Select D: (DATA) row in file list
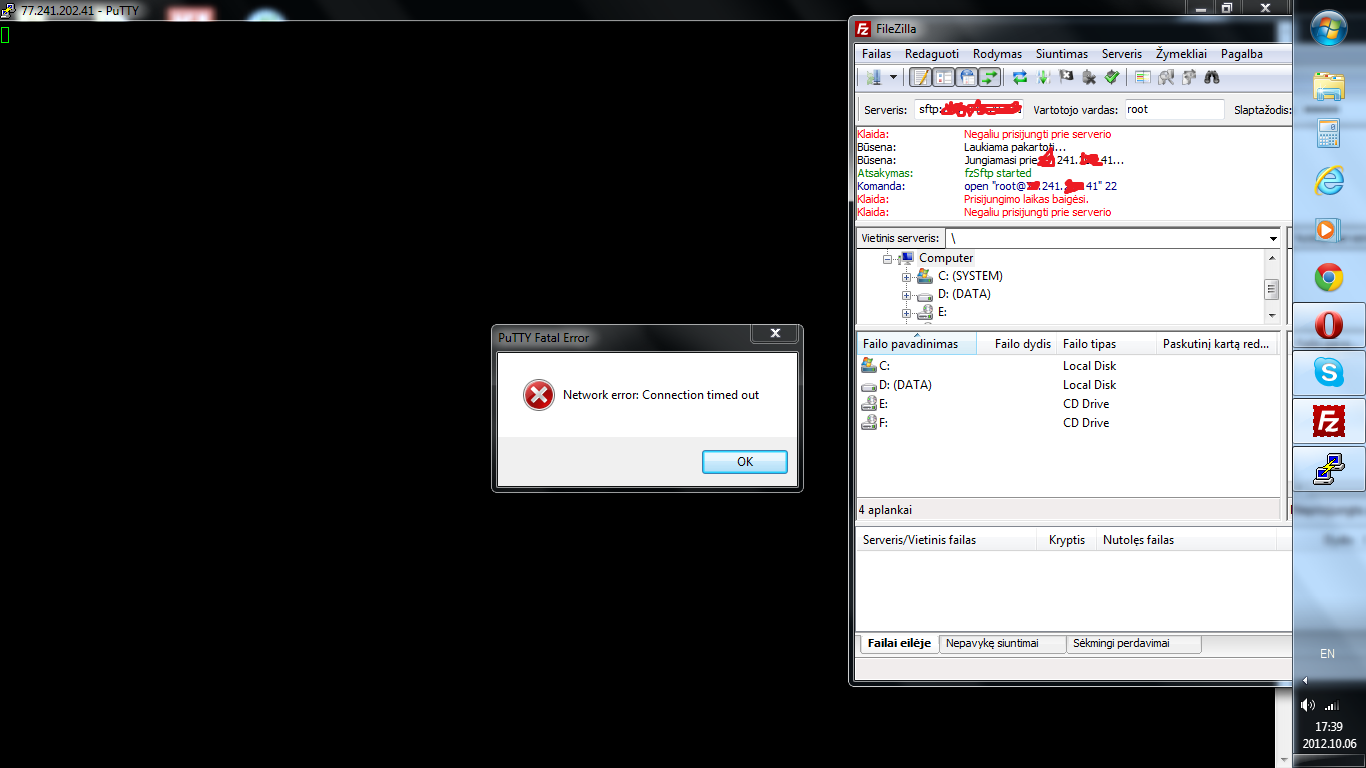Image resolution: width=1366 pixels, height=768 pixels. [1068, 385]
